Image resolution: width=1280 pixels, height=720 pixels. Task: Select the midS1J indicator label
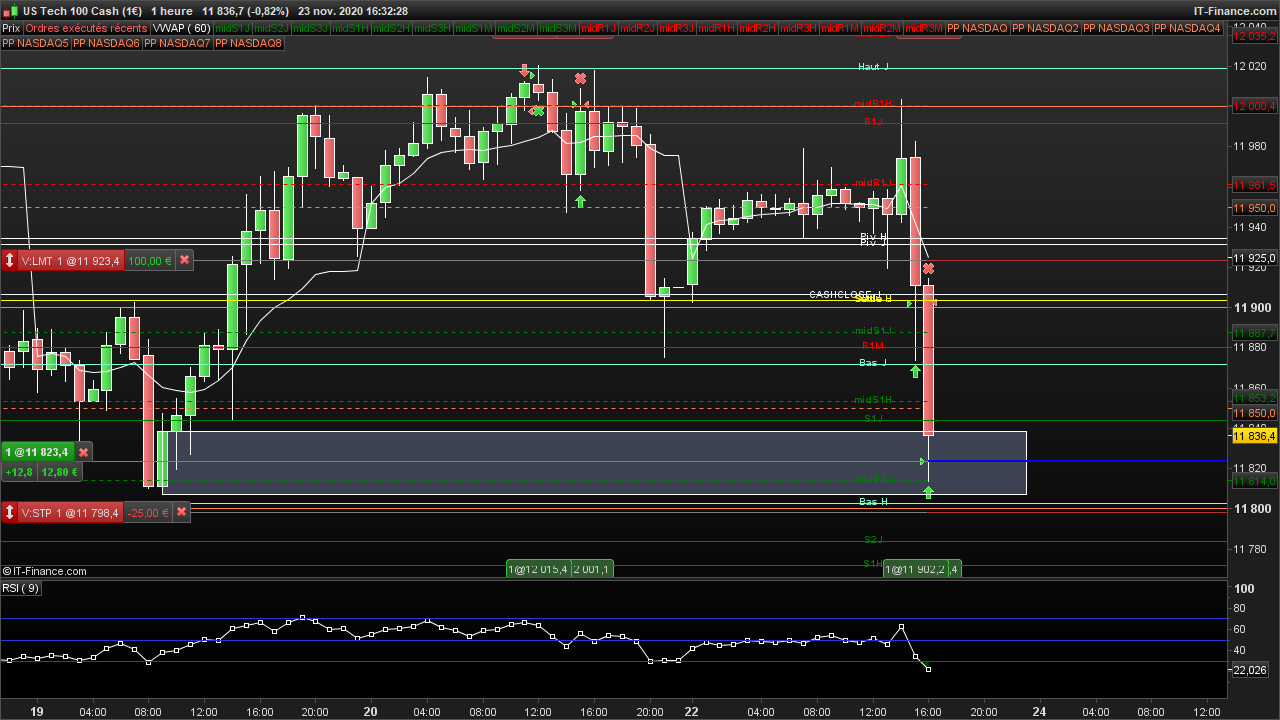(233, 28)
